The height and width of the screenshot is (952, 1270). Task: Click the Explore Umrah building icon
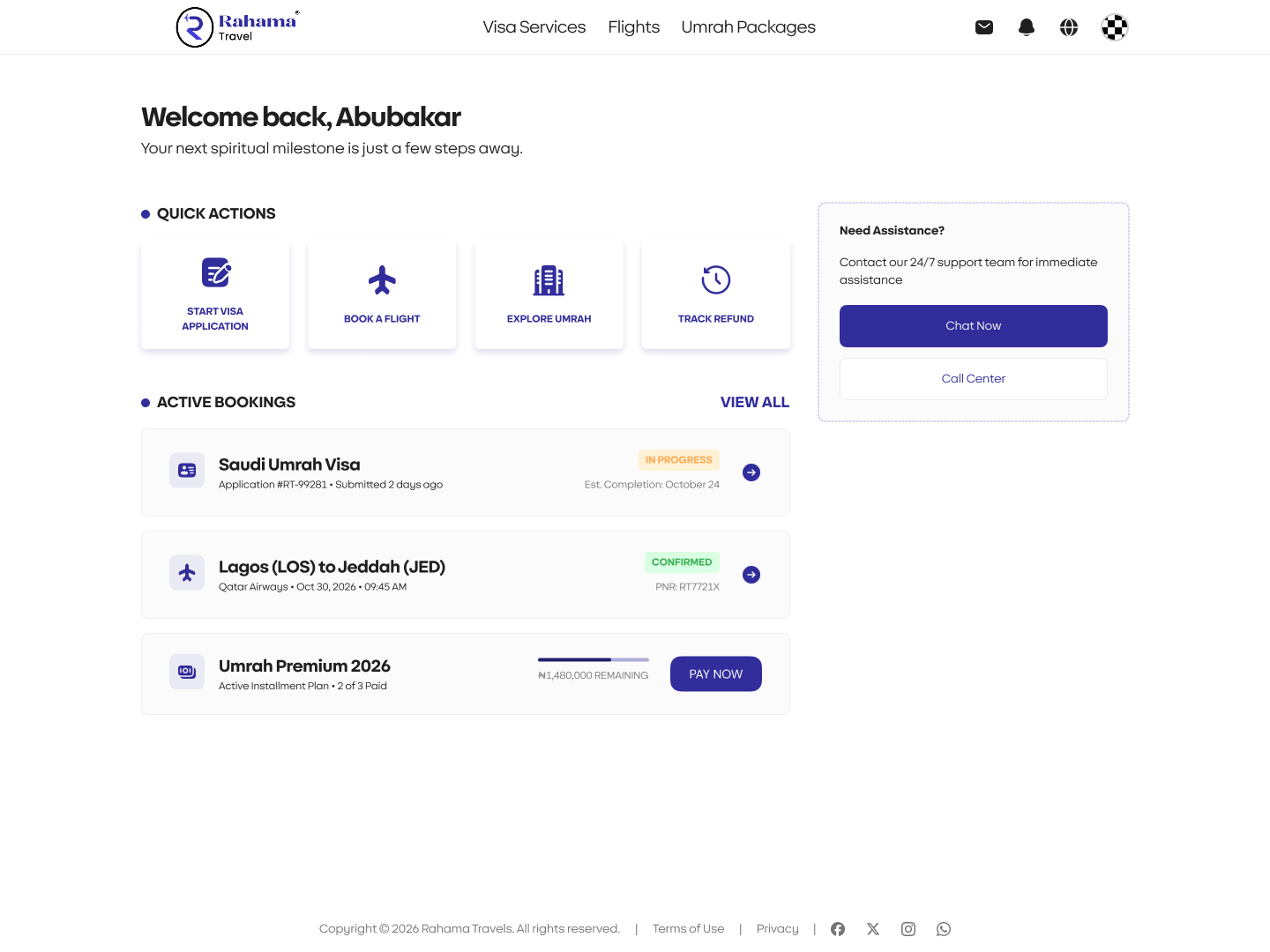pos(549,280)
